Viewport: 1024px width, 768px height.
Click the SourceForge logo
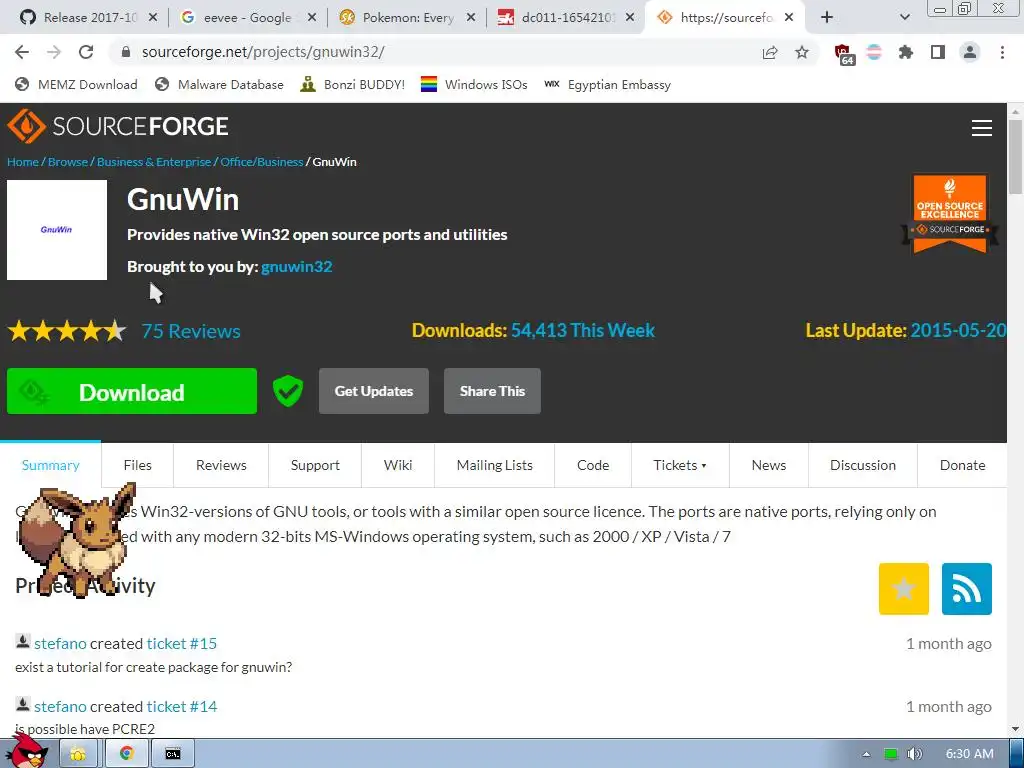click(x=118, y=126)
